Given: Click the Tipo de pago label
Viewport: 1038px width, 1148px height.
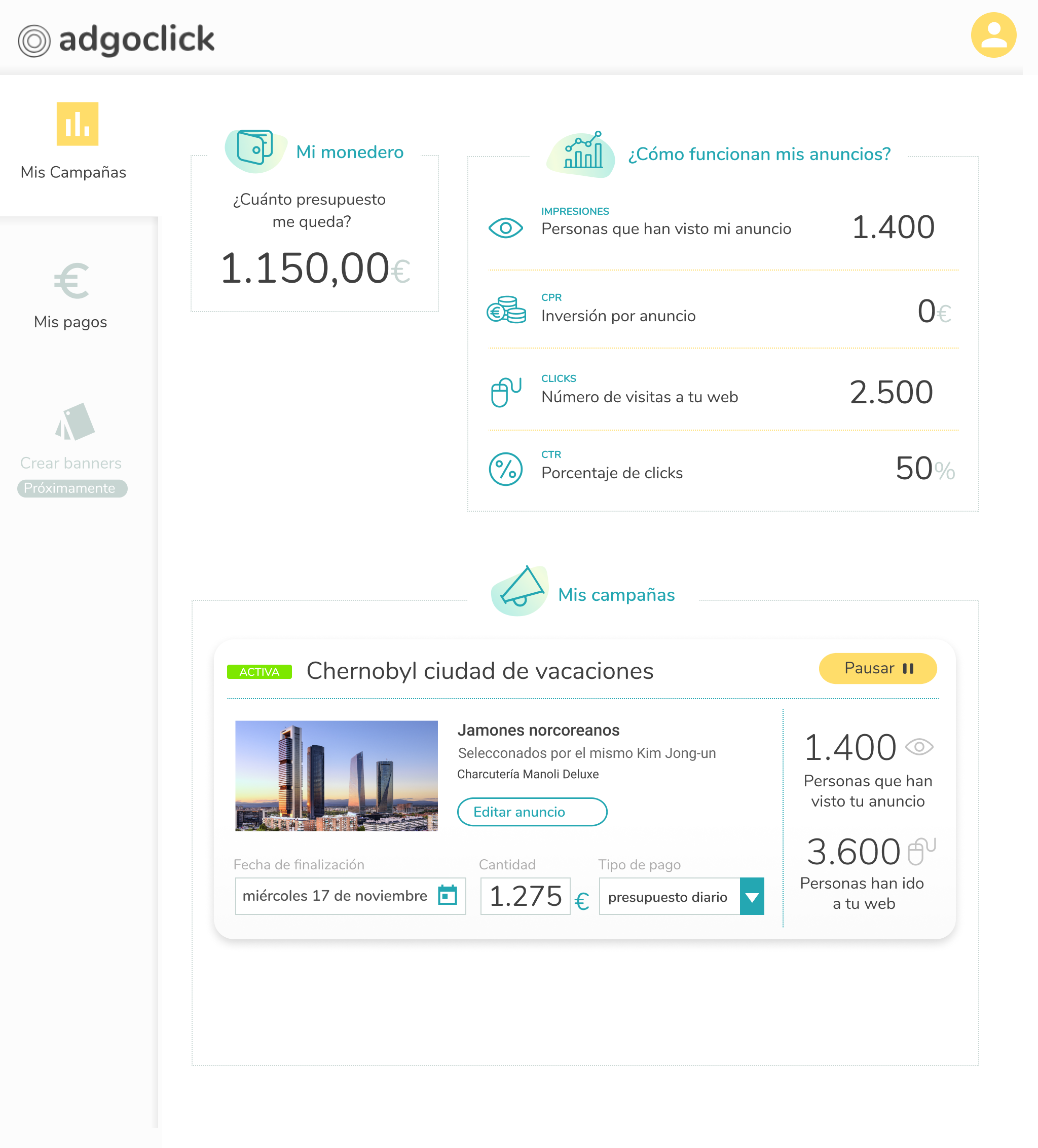Looking at the screenshot, I should [639, 864].
